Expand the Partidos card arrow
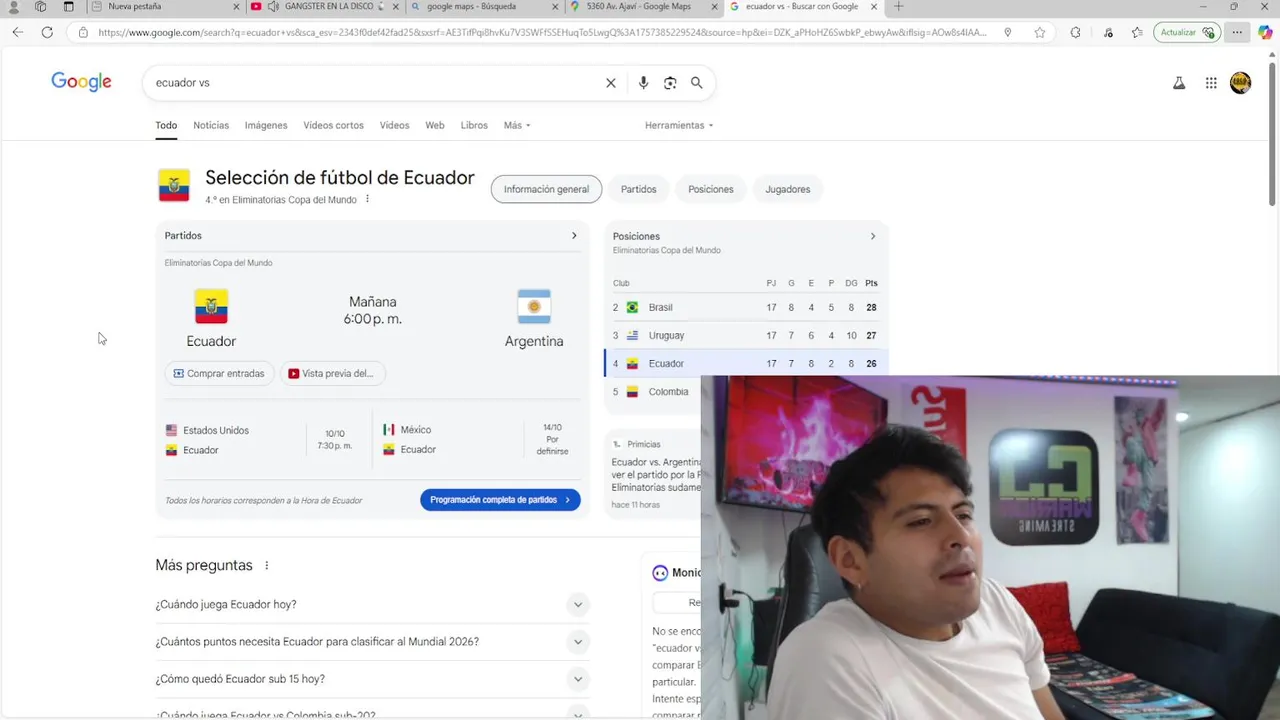Screen dimensions: 1280x720 click(x=574, y=236)
